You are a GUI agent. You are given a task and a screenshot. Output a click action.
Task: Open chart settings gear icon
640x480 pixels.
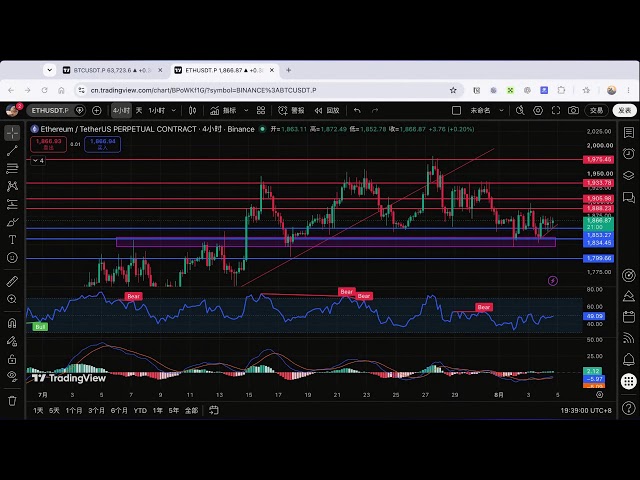click(538, 111)
